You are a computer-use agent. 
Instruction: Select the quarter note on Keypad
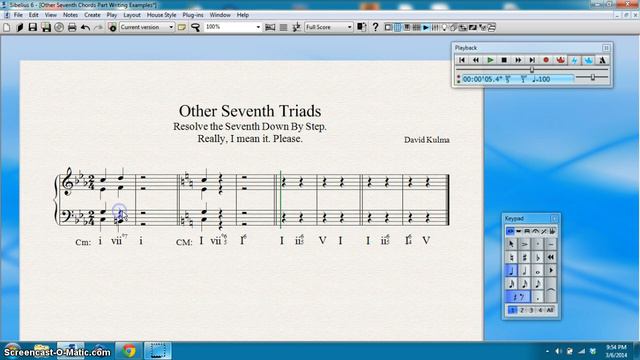511,270
